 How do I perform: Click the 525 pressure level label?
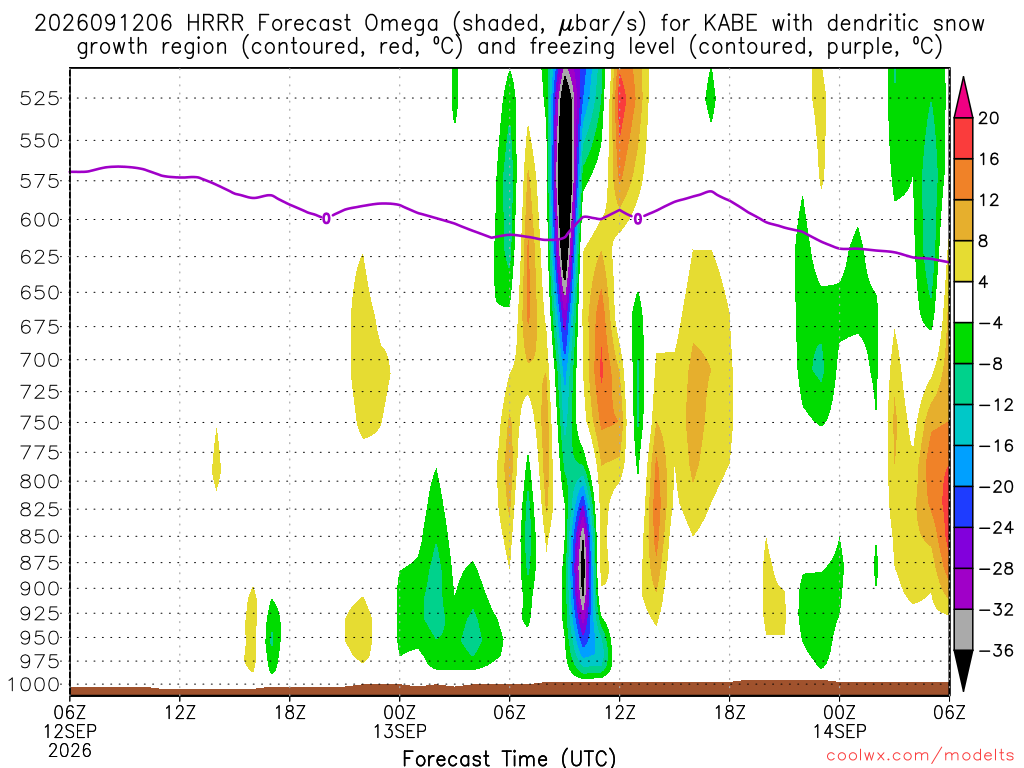tap(39, 99)
